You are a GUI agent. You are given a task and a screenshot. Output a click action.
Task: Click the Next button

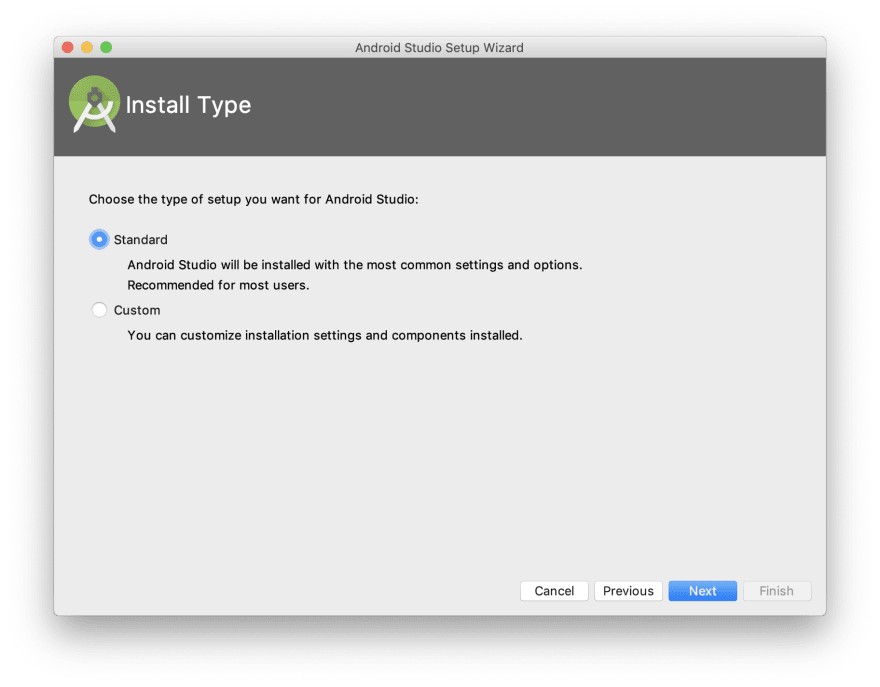(x=702, y=590)
